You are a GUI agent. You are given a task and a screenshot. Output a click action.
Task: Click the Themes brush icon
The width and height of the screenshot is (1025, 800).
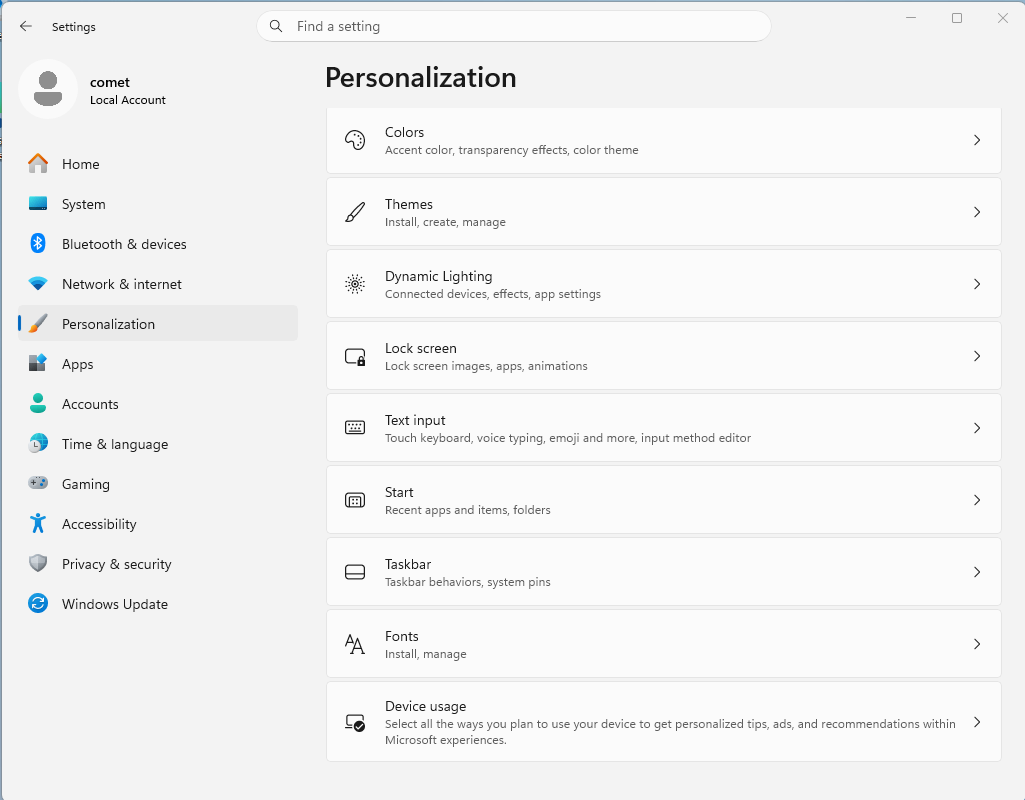click(355, 212)
